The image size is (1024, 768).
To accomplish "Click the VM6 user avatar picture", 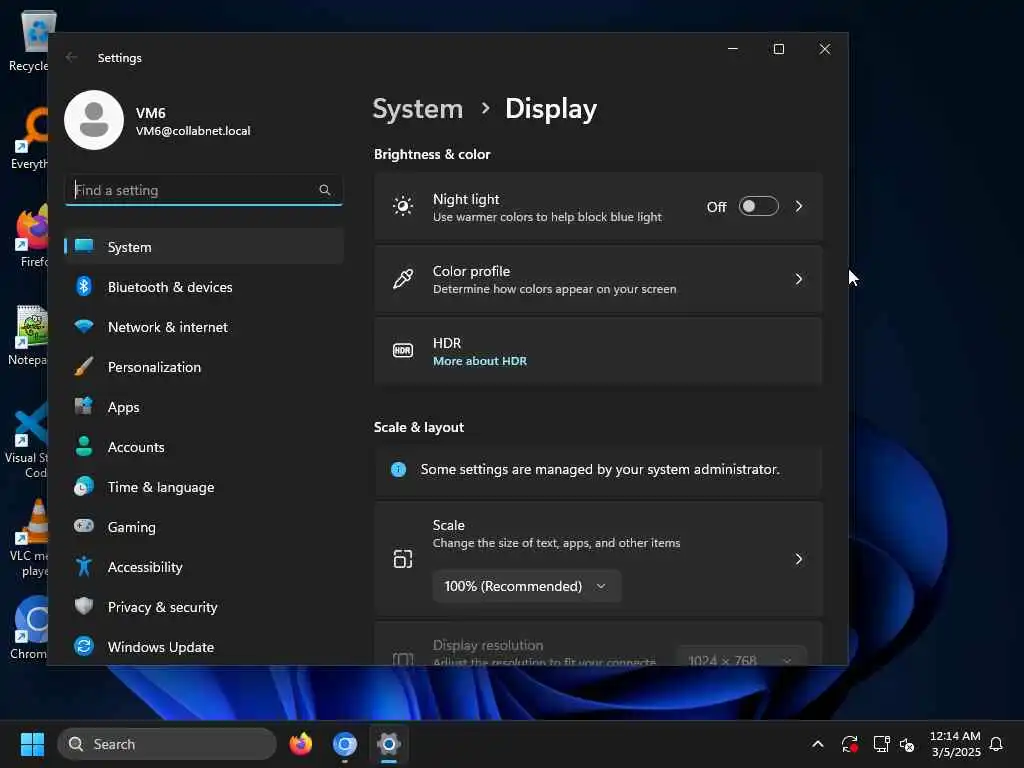I will pyautogui.click(x=94, y=120).
